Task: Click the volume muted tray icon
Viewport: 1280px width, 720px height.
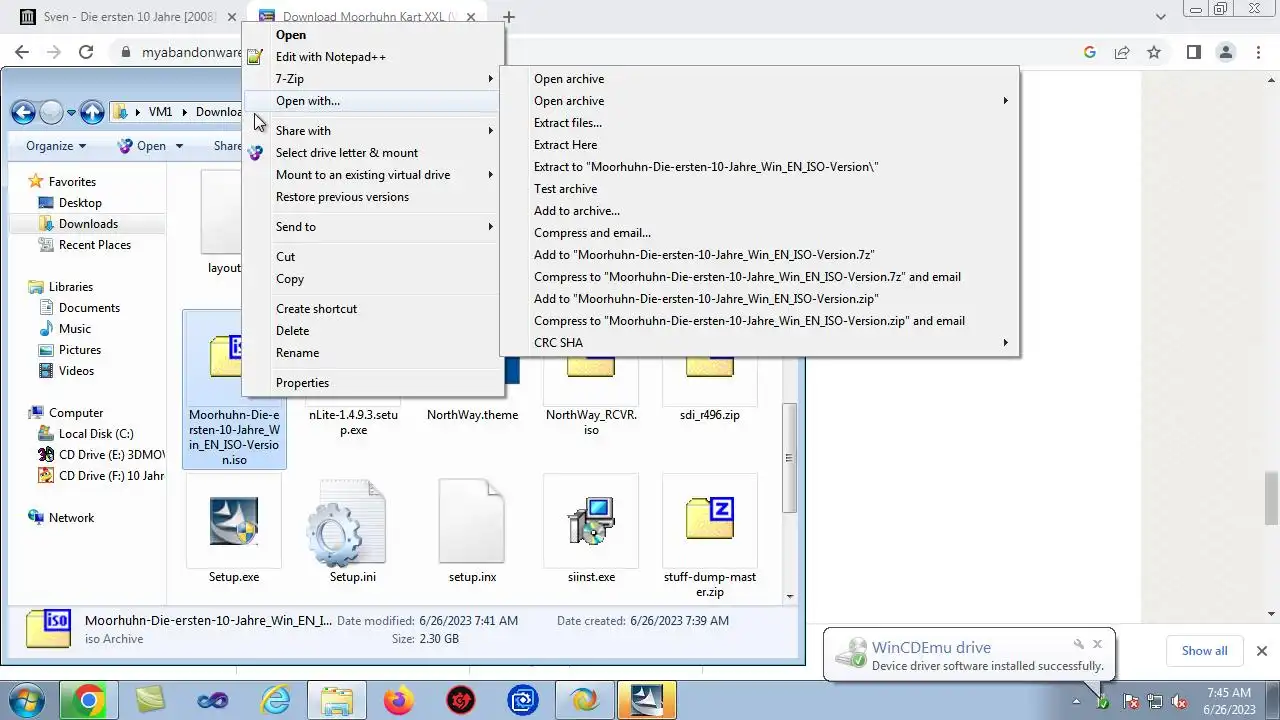Action: [x=1179, y=702]
